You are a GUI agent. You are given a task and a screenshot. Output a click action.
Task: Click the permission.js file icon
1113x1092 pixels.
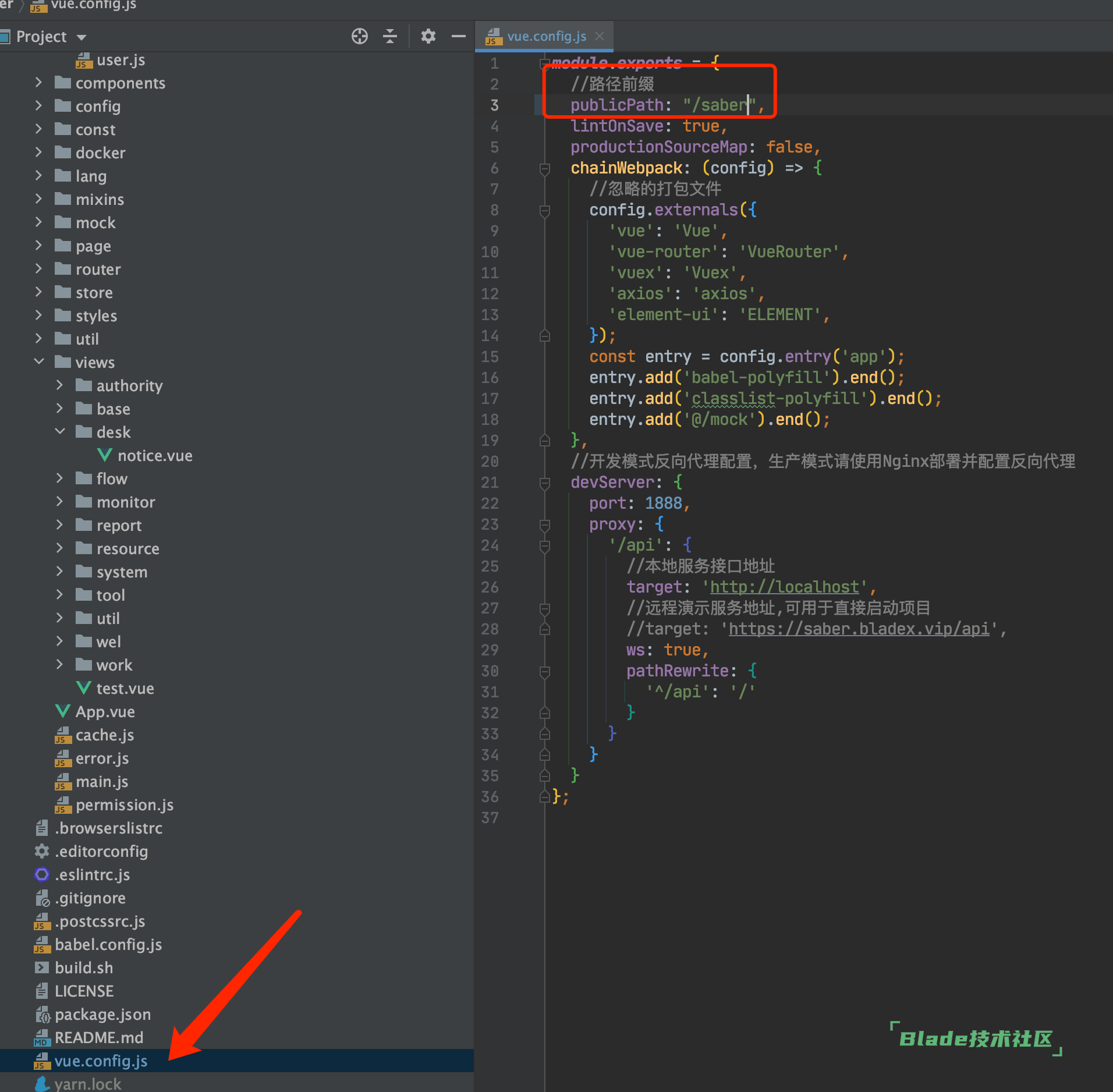click(x=63, y=805)
